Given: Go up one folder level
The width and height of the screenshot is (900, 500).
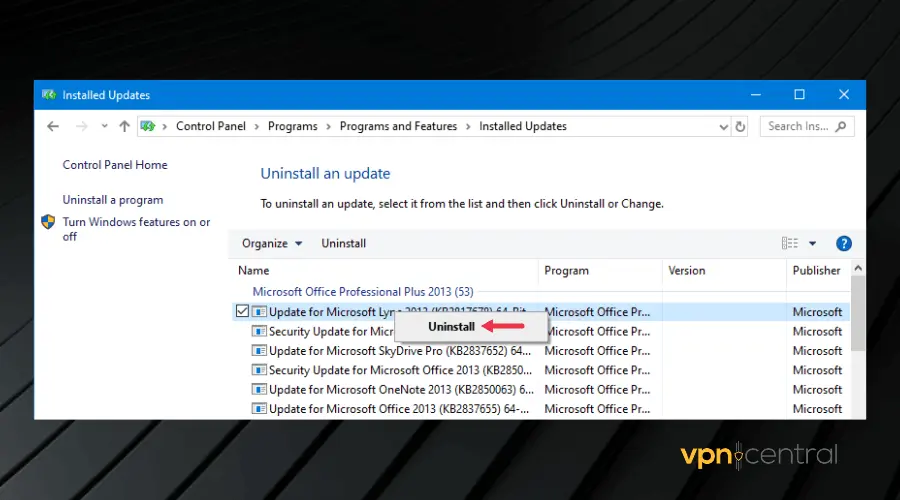Looking at the screenshot, I should 125,126.
